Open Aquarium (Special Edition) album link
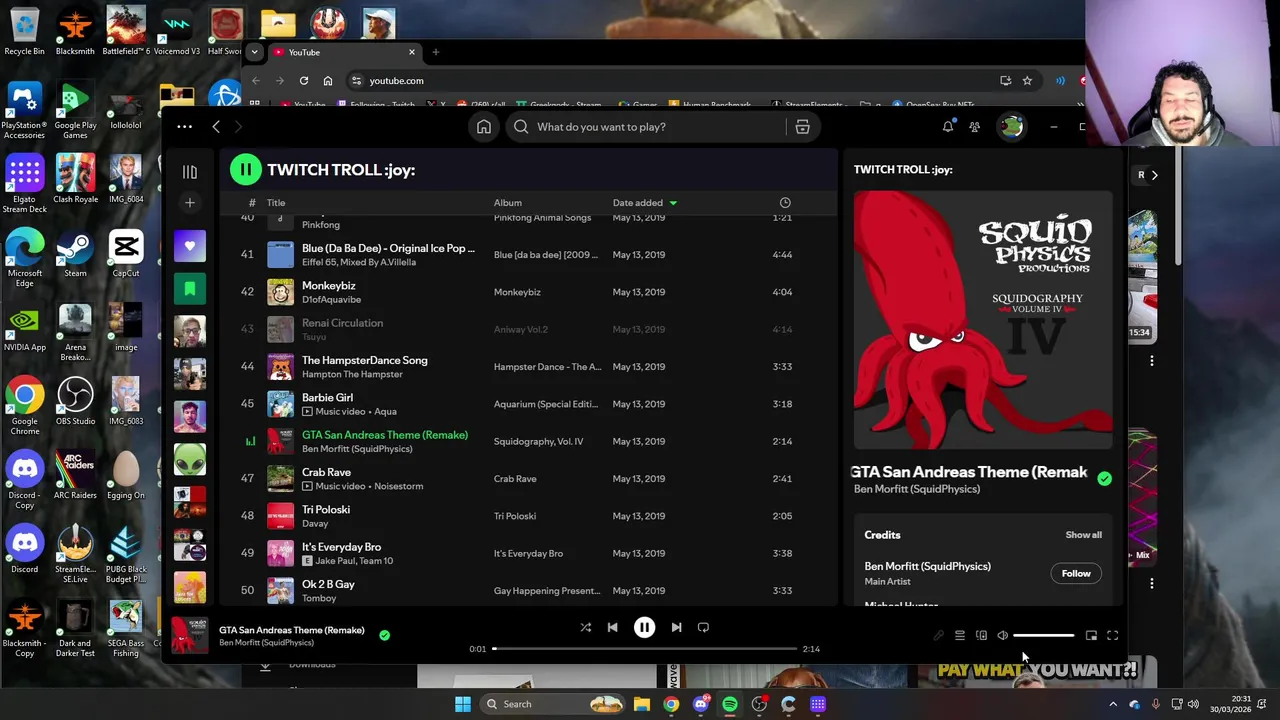The height and width of the screenshot is (720, 1280). click(x=545, y=404)
